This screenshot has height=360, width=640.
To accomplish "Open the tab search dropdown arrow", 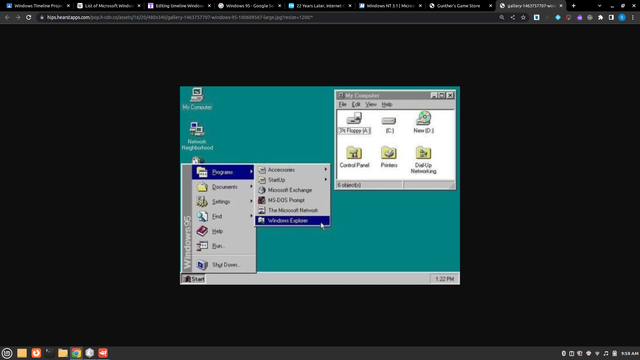I will click(x=599, y=6).
